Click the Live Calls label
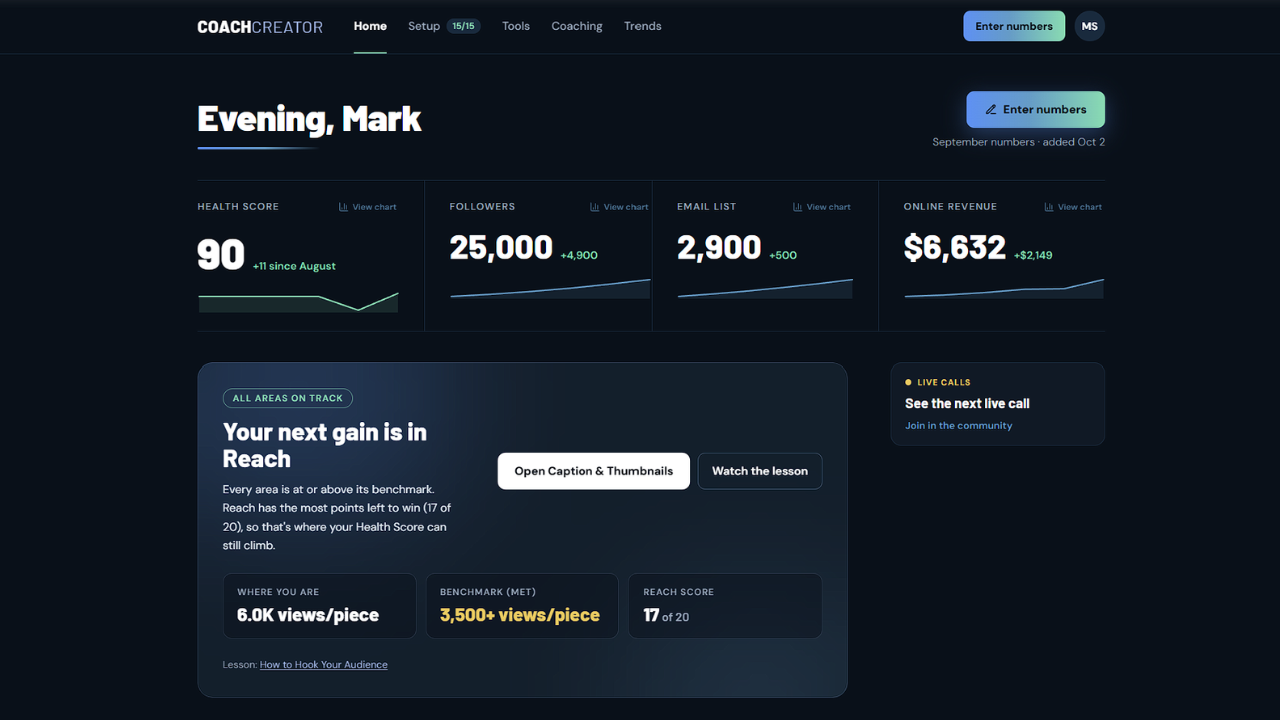 (x=944, y=382)
